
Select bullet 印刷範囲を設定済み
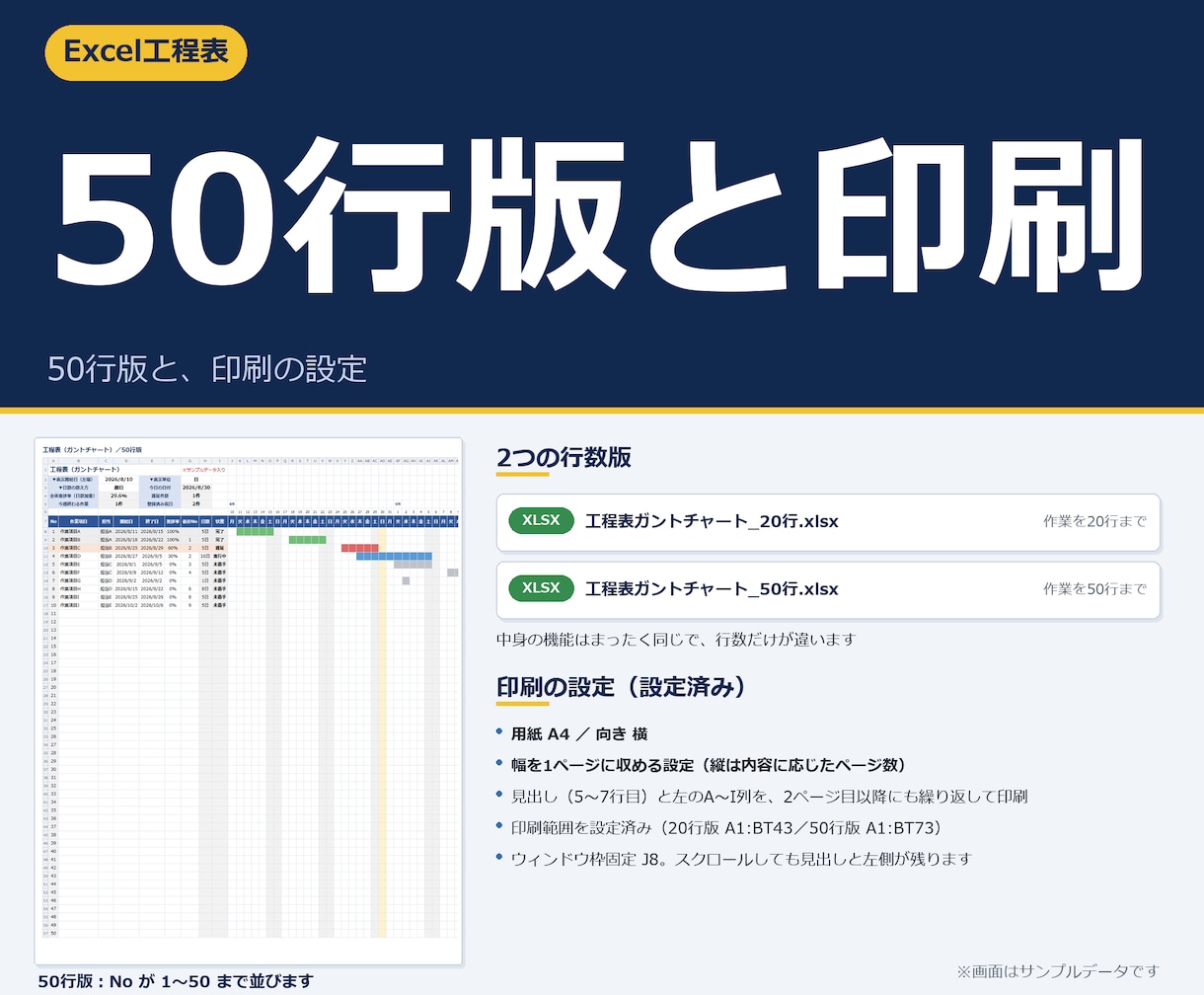tap(726, 828)
